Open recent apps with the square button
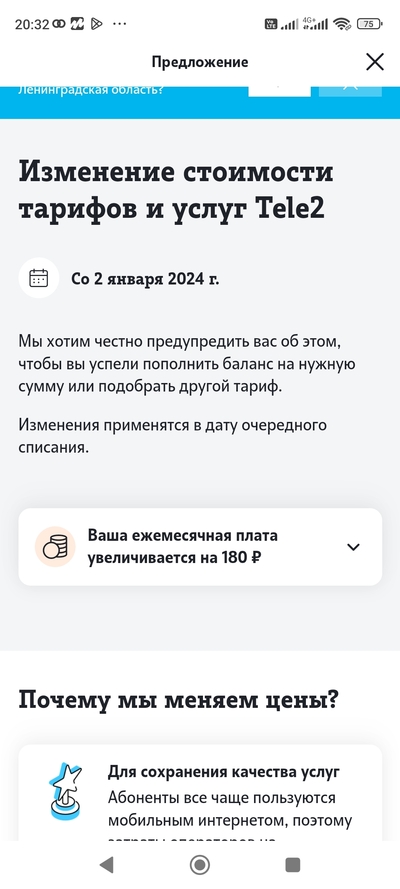 click(293, 865)
